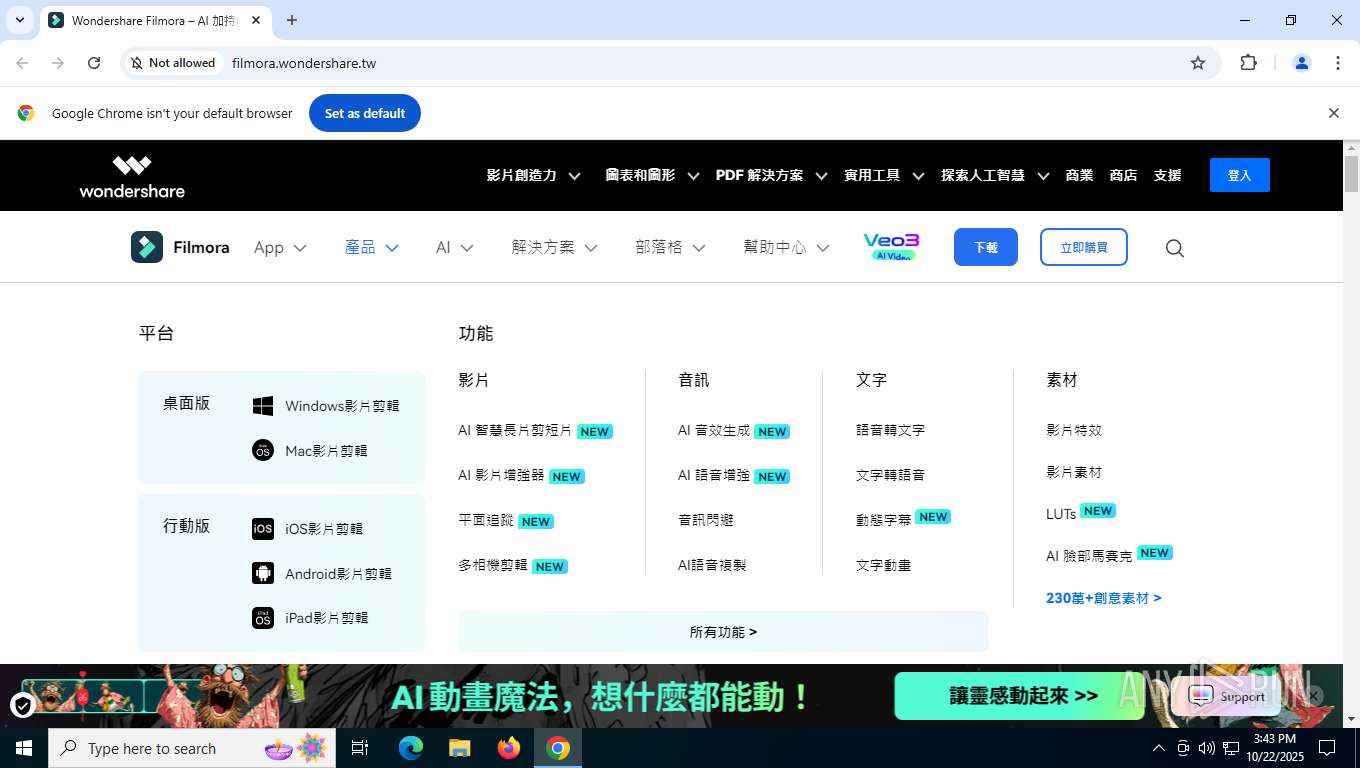Viewport: 1360px width, 768px height.
Task: Open AI 音效生成 link
Action: pyautogui.click(x=714, y=431)
